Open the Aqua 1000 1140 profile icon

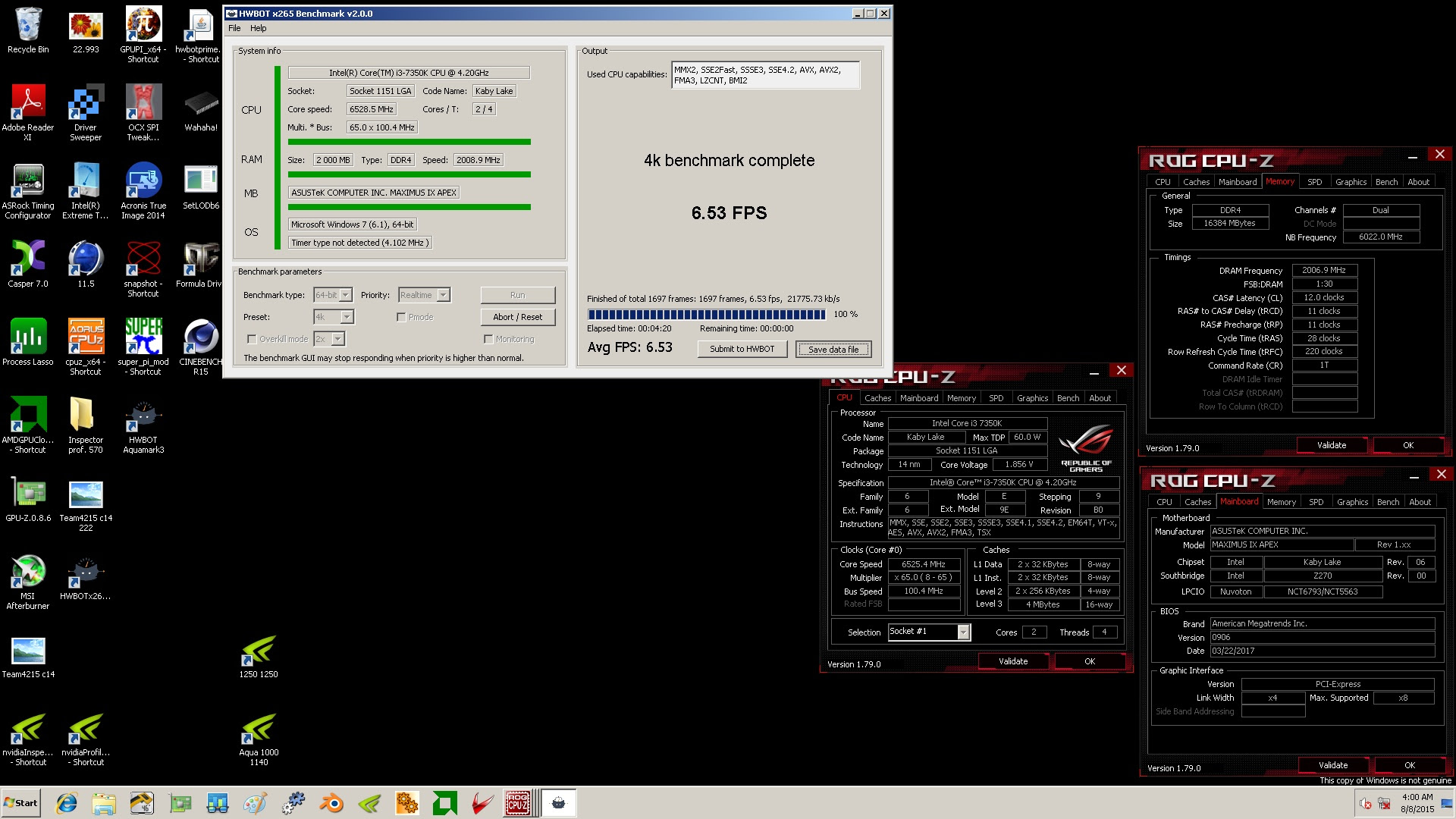(259, 738)
